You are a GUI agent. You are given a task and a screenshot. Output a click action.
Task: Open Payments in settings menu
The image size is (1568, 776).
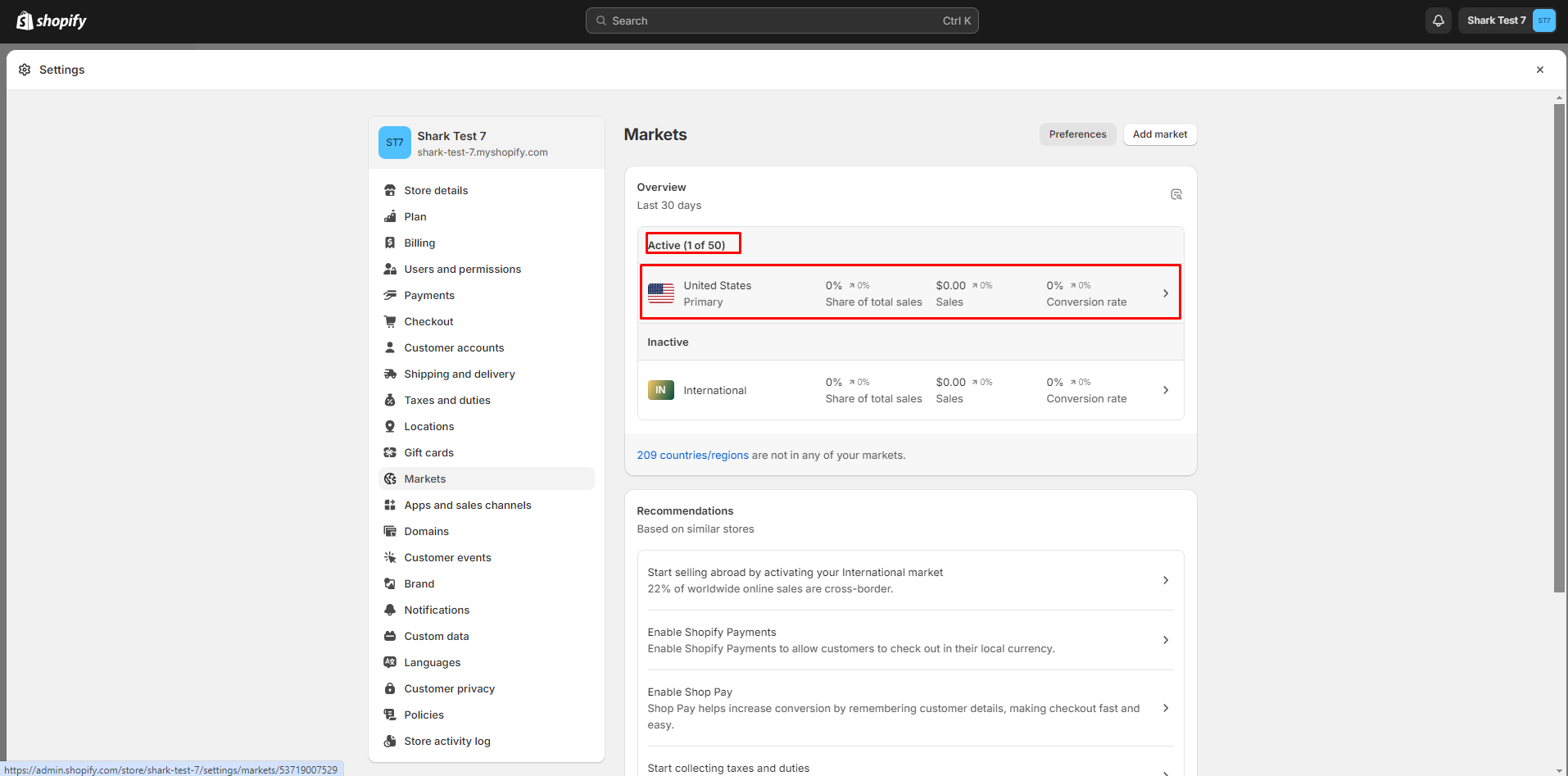pos(428,296)
